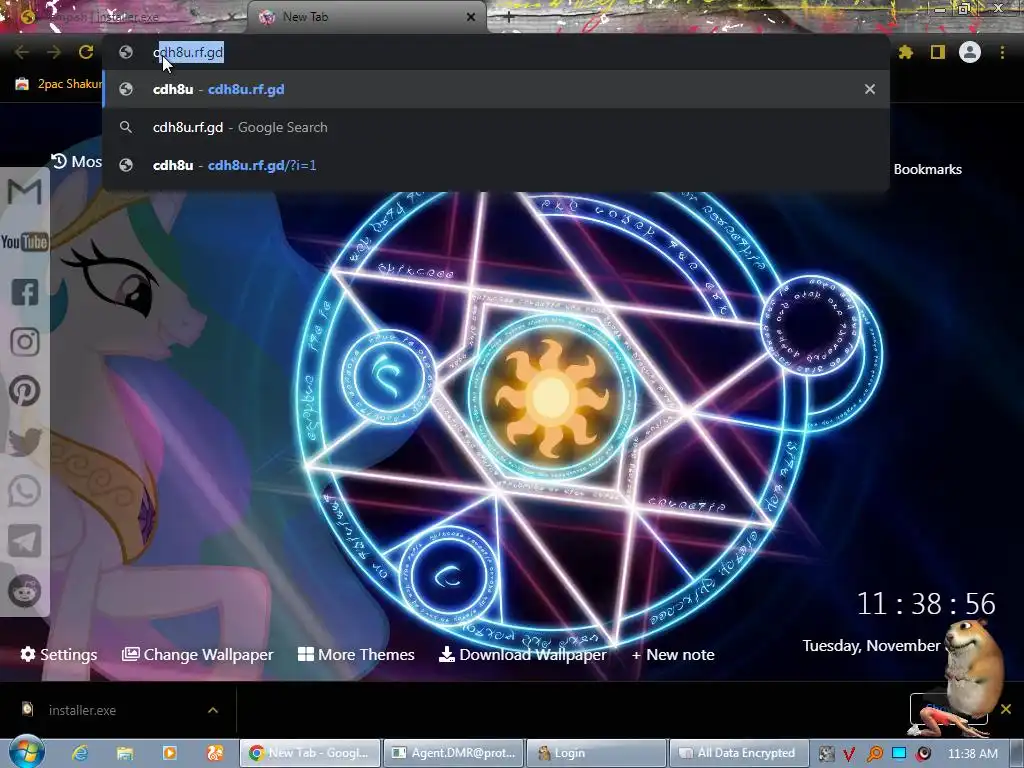The width and height of the screenshot is (1024, 768).
Task: Open the Twitter sidebar shortcut
Action: coord(25,441)
